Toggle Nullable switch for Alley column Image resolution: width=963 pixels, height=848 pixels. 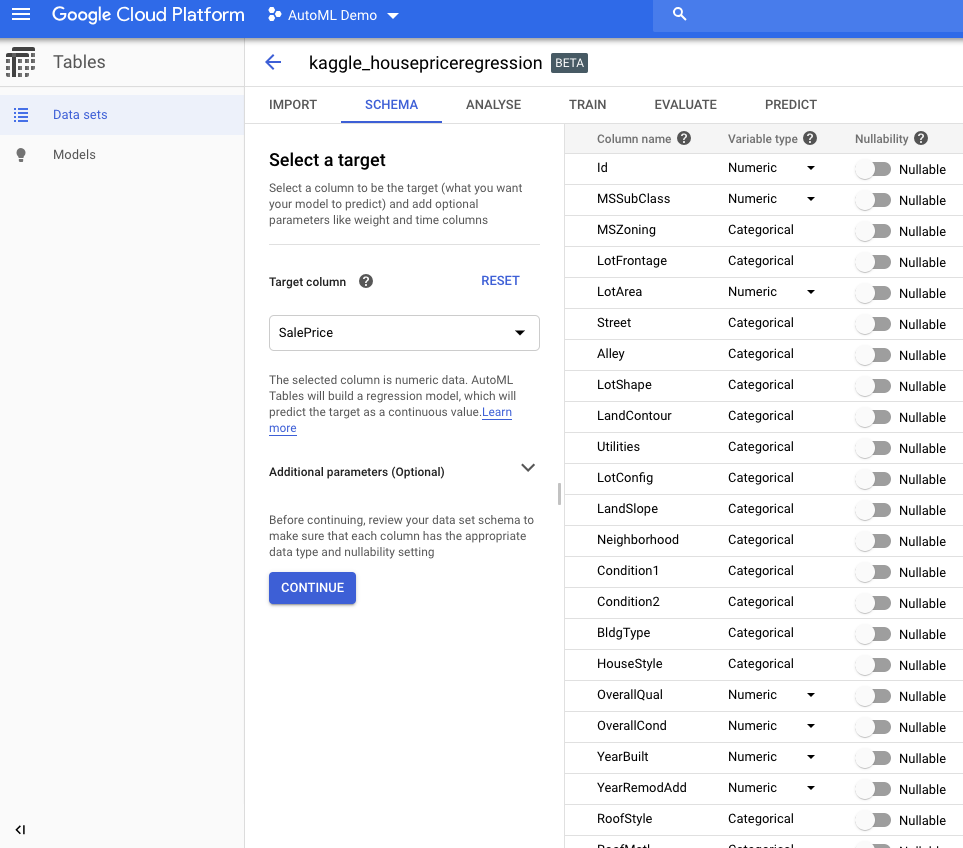click(873, 356)
